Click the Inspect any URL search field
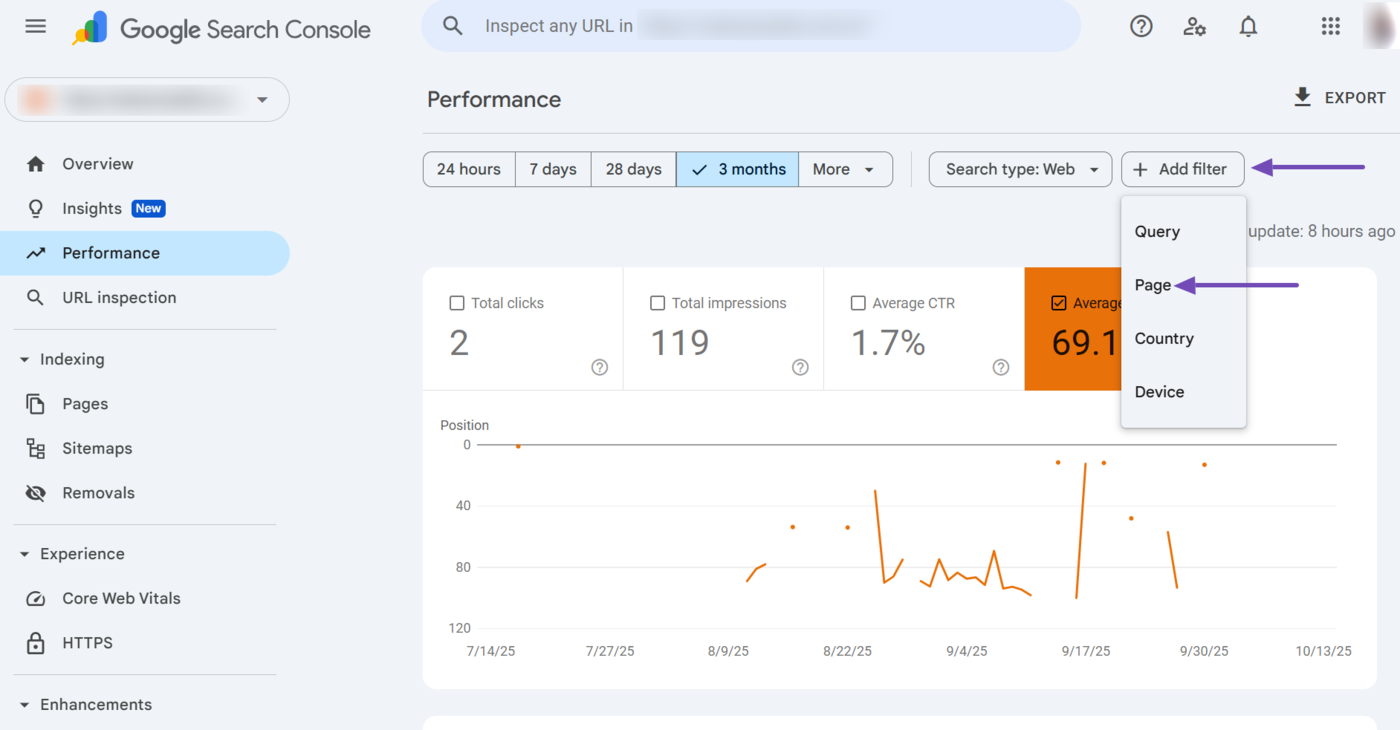1400x730 pixels. click(x=750, y=26)
